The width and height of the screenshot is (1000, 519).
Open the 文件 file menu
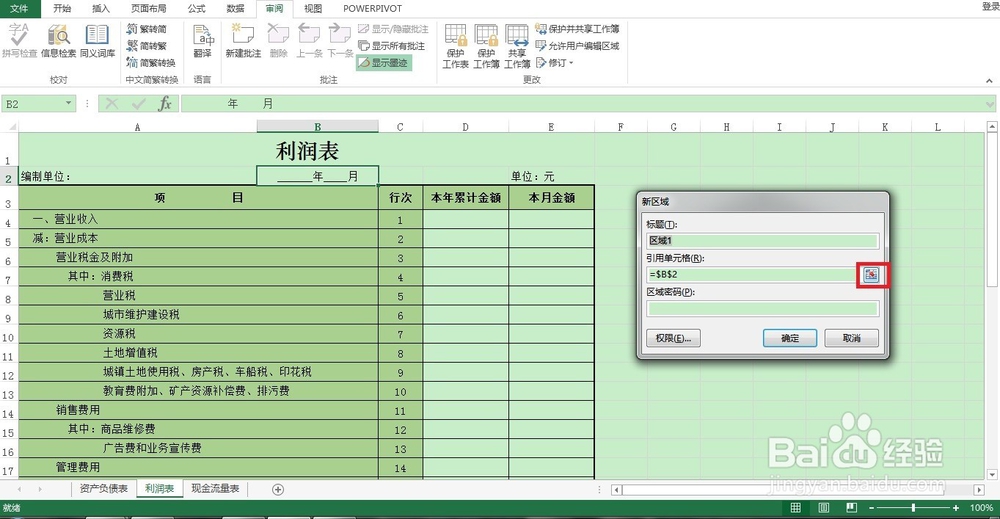(19, 8)
